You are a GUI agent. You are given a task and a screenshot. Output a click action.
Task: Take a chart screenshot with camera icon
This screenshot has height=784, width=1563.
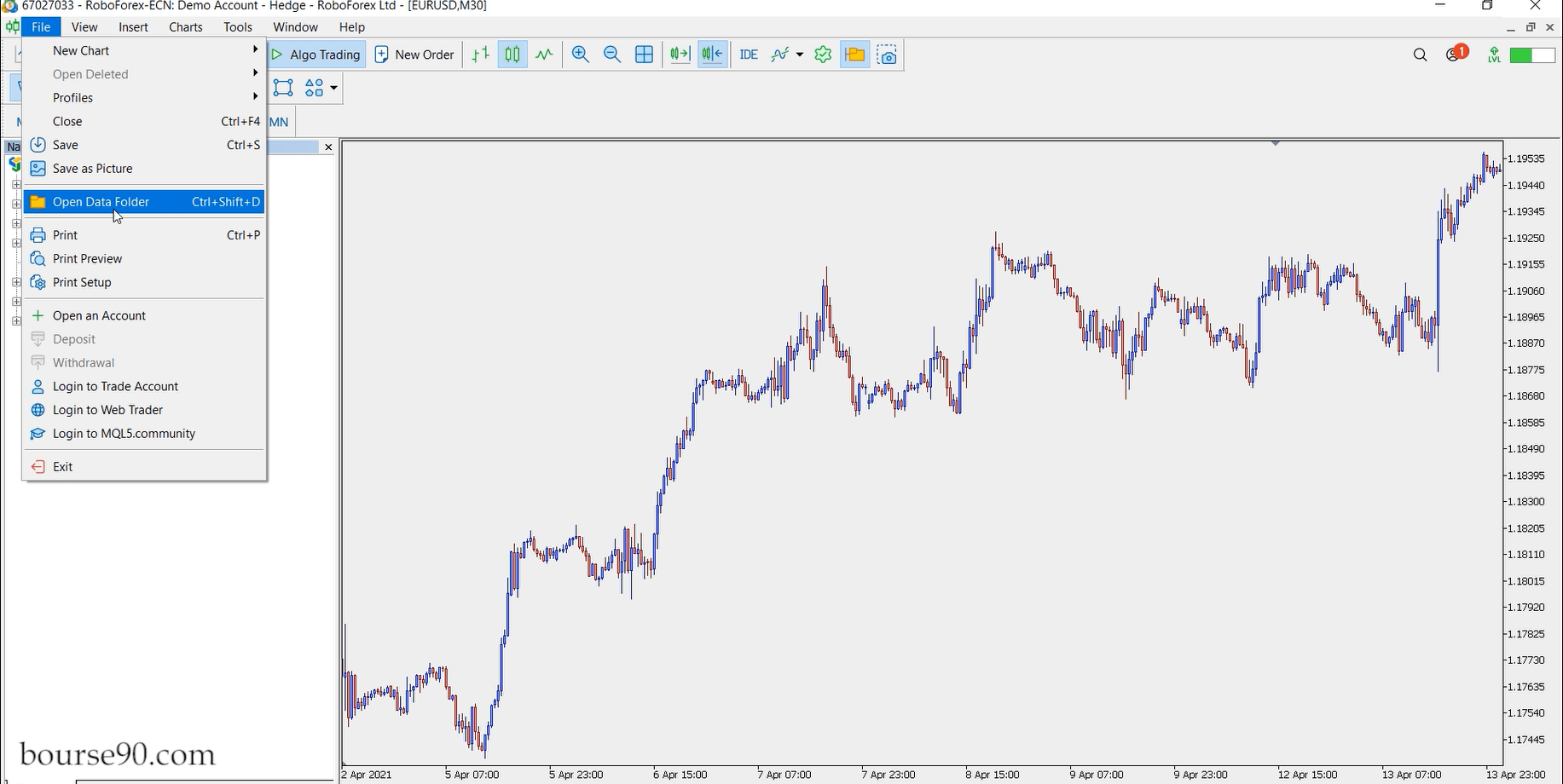pos(887,55)
